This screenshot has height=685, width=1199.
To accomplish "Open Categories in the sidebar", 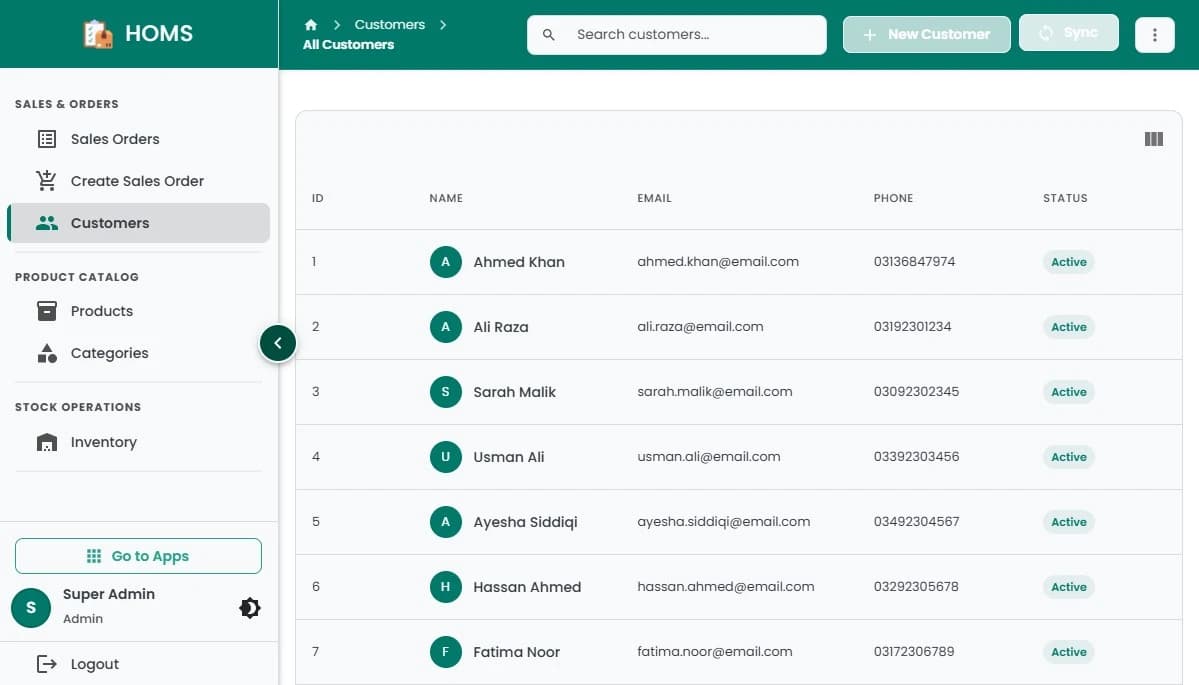I will coord(138,353).
